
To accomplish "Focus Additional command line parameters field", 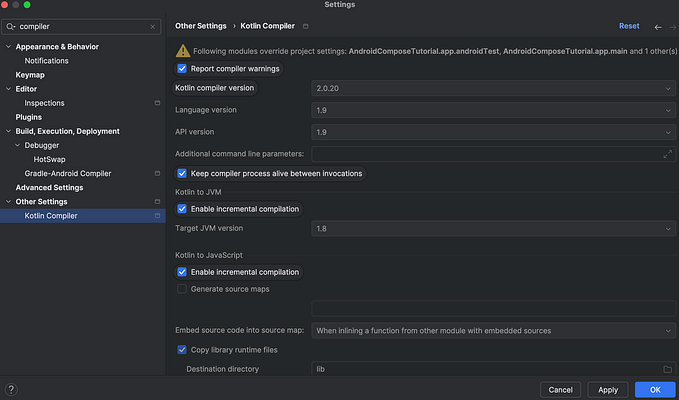I will (x=493, y=154).
